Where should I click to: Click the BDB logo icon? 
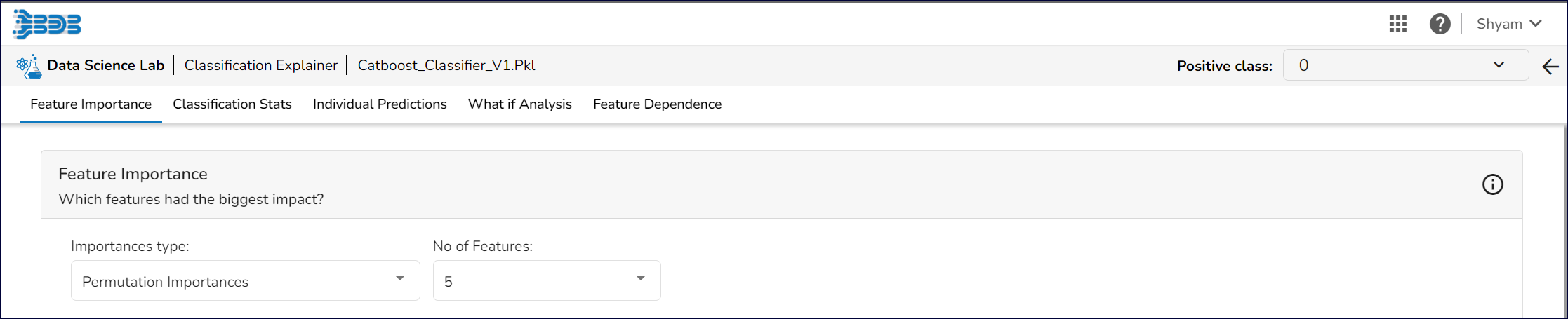(47, 25)
